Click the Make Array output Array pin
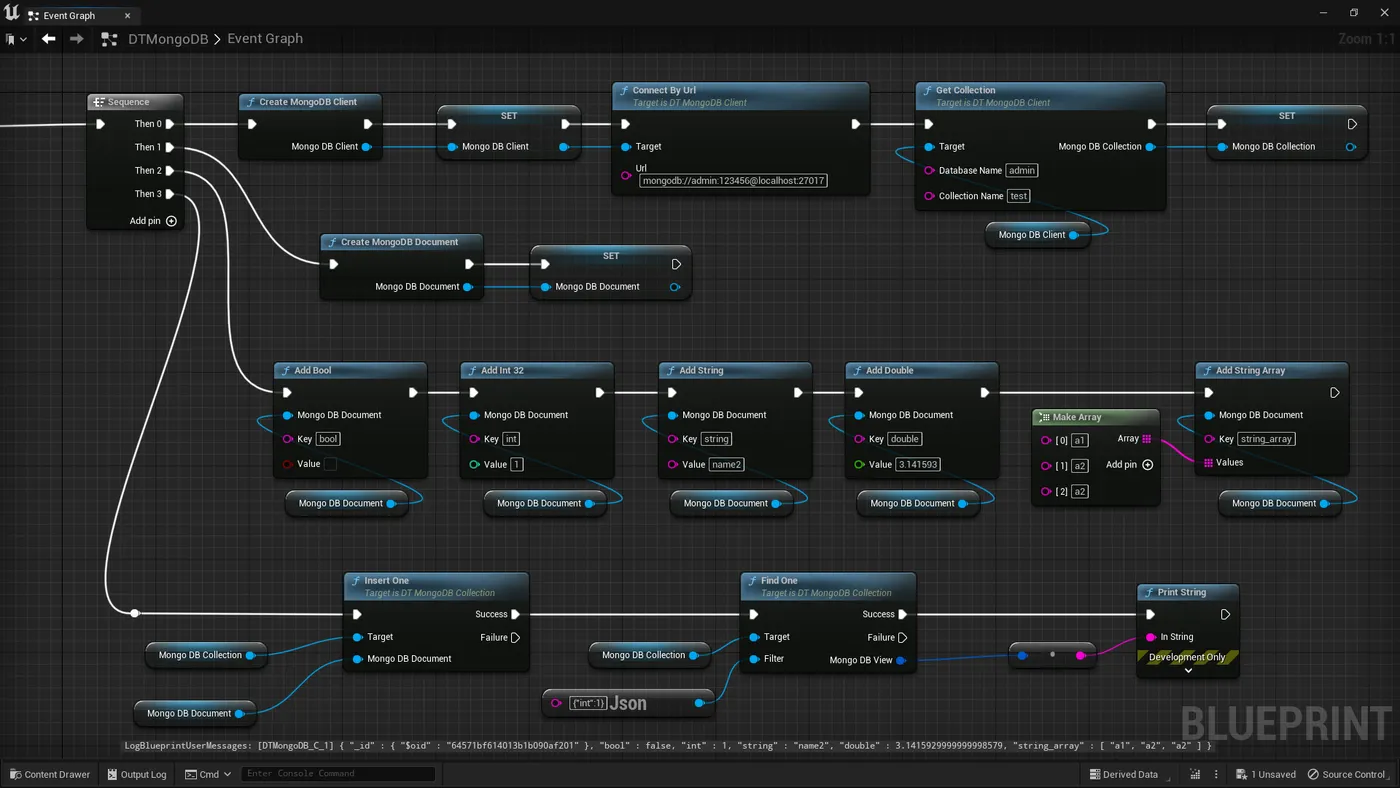This screenshot has height=788, width=1400. coord(1147,439)
